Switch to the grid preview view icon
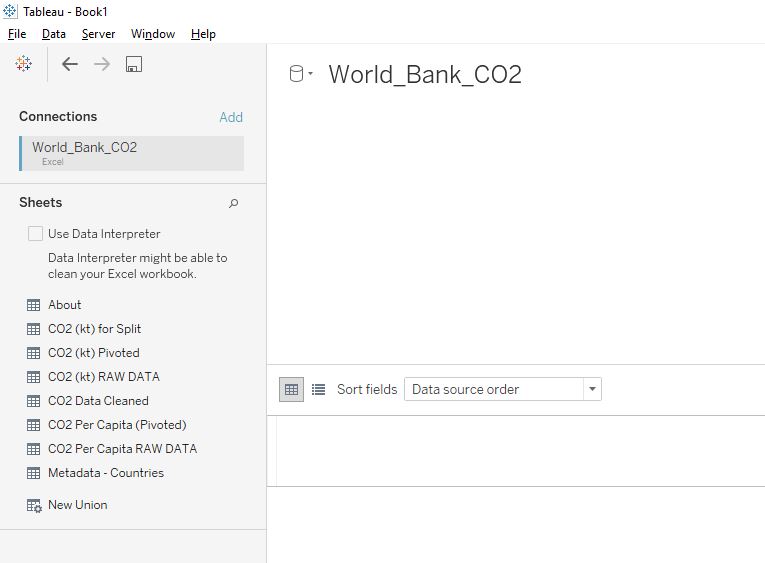Image resolution: width=765 pixels, height=563 pixels. 291,389
